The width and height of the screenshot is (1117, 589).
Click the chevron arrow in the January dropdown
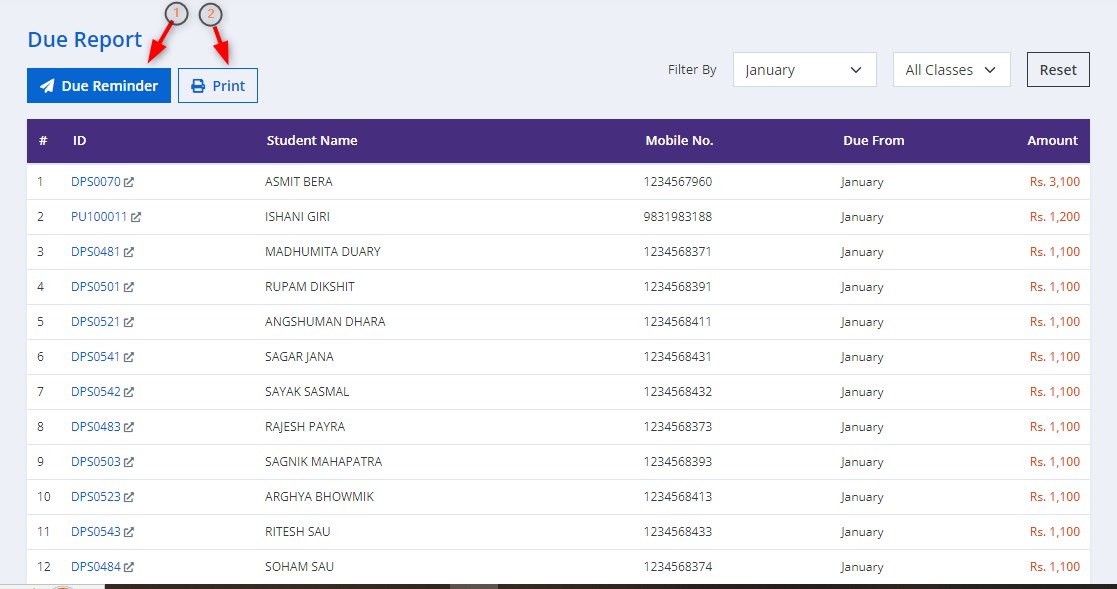[x=856, y=70]
